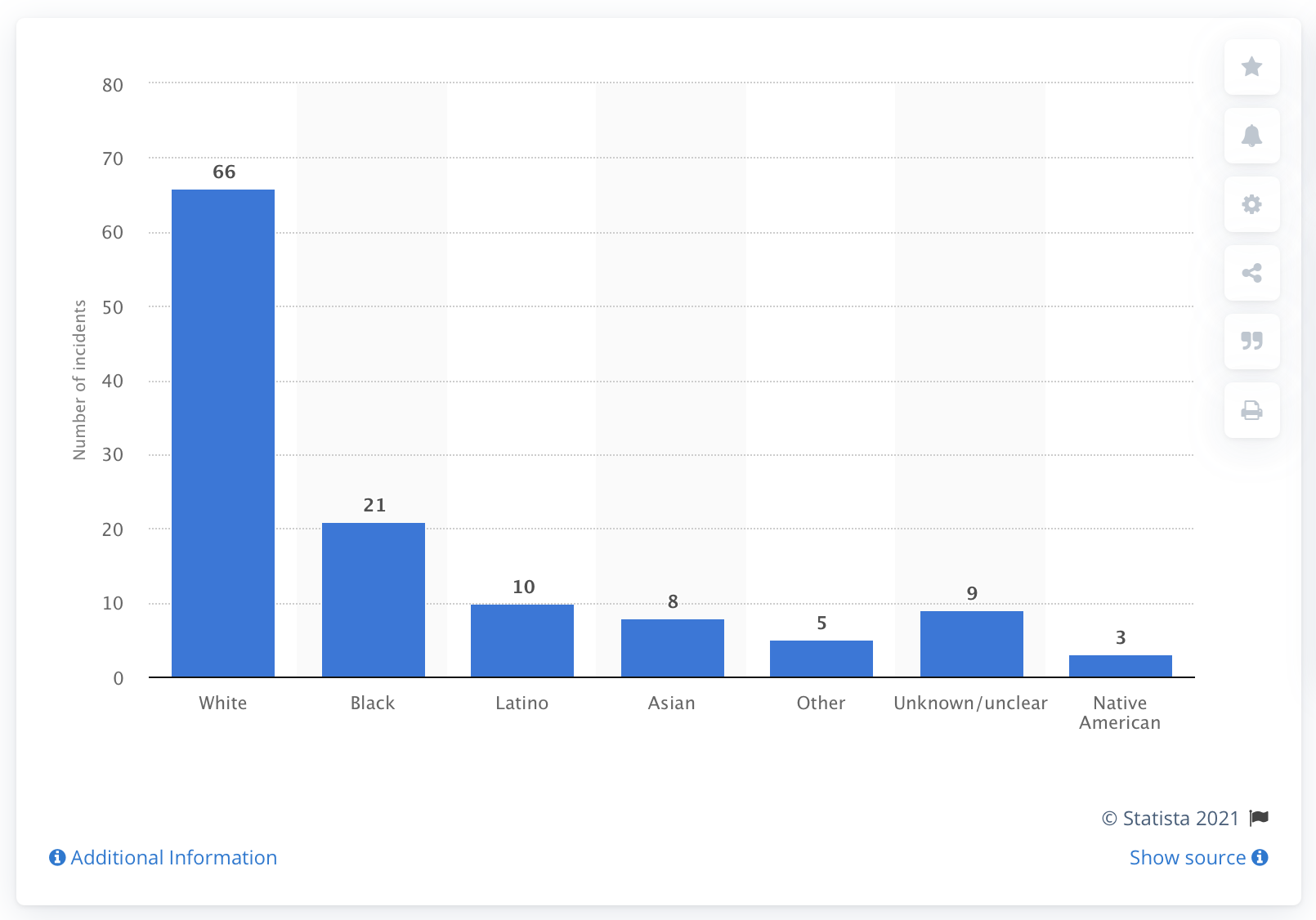
Task: Click the White bar showing 66
Action: click(x=223, y=433)
